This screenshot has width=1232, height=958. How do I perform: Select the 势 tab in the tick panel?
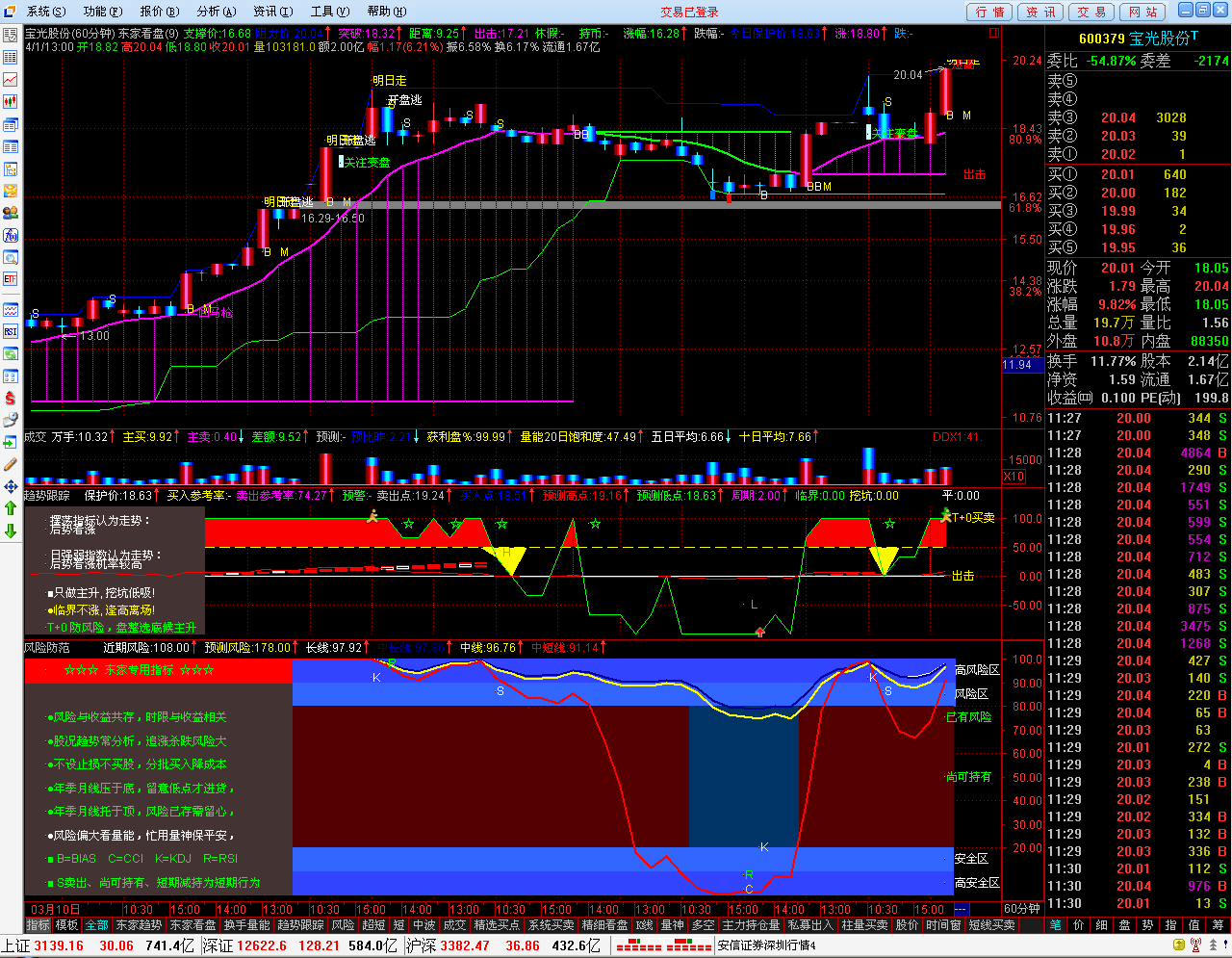pos(1147,925)
